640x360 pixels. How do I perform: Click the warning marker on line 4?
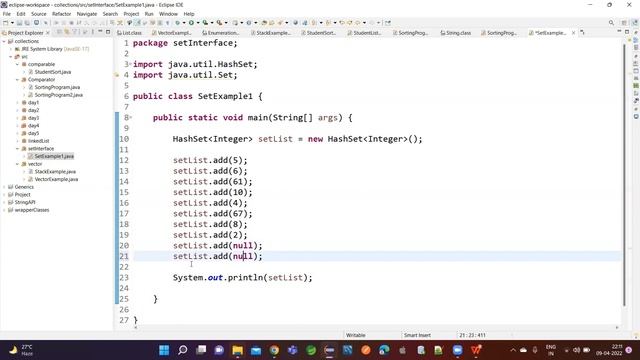(x=117, y=75)
